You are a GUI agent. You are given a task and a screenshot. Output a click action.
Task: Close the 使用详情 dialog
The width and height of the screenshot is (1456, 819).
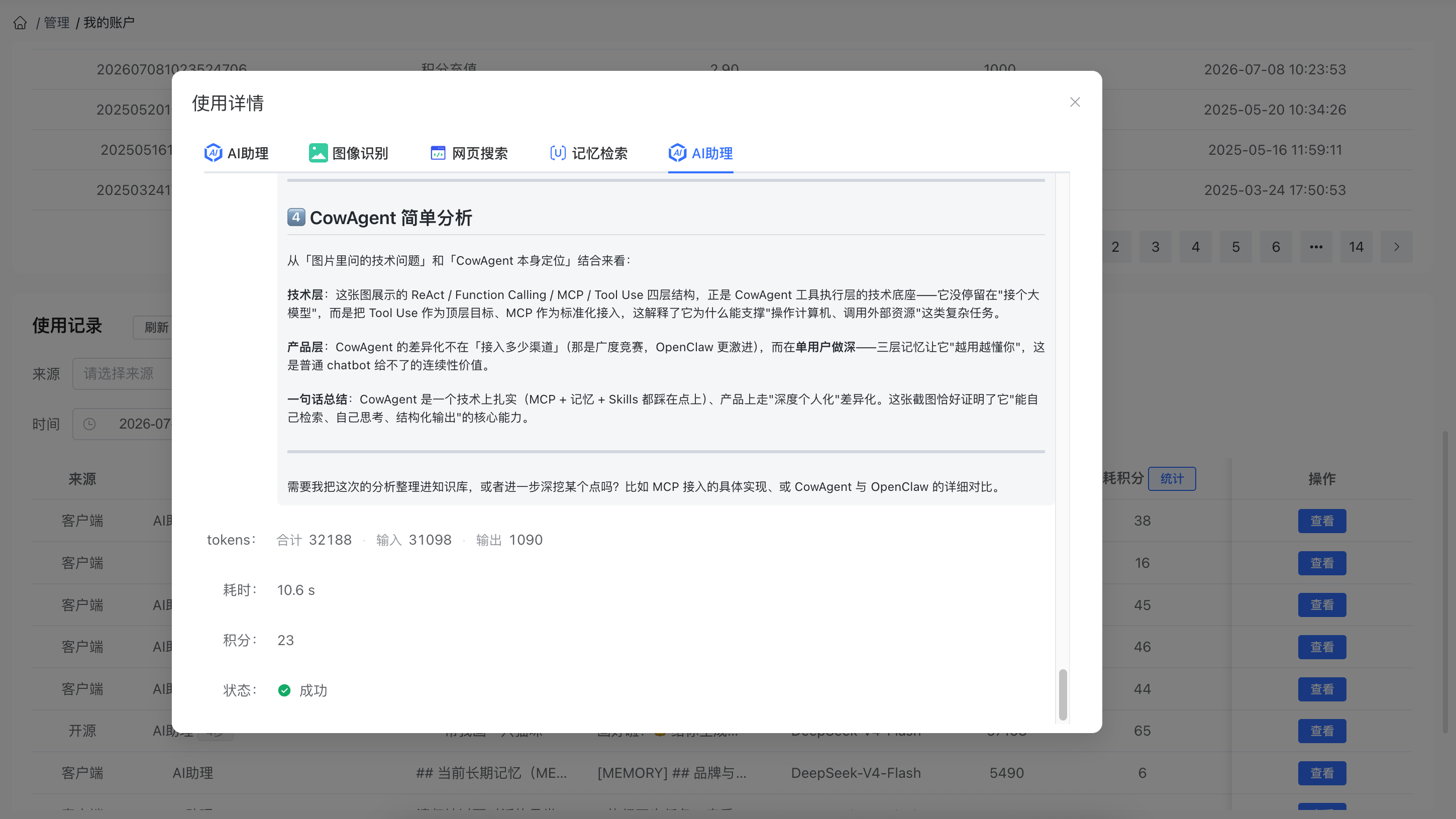1075,103
